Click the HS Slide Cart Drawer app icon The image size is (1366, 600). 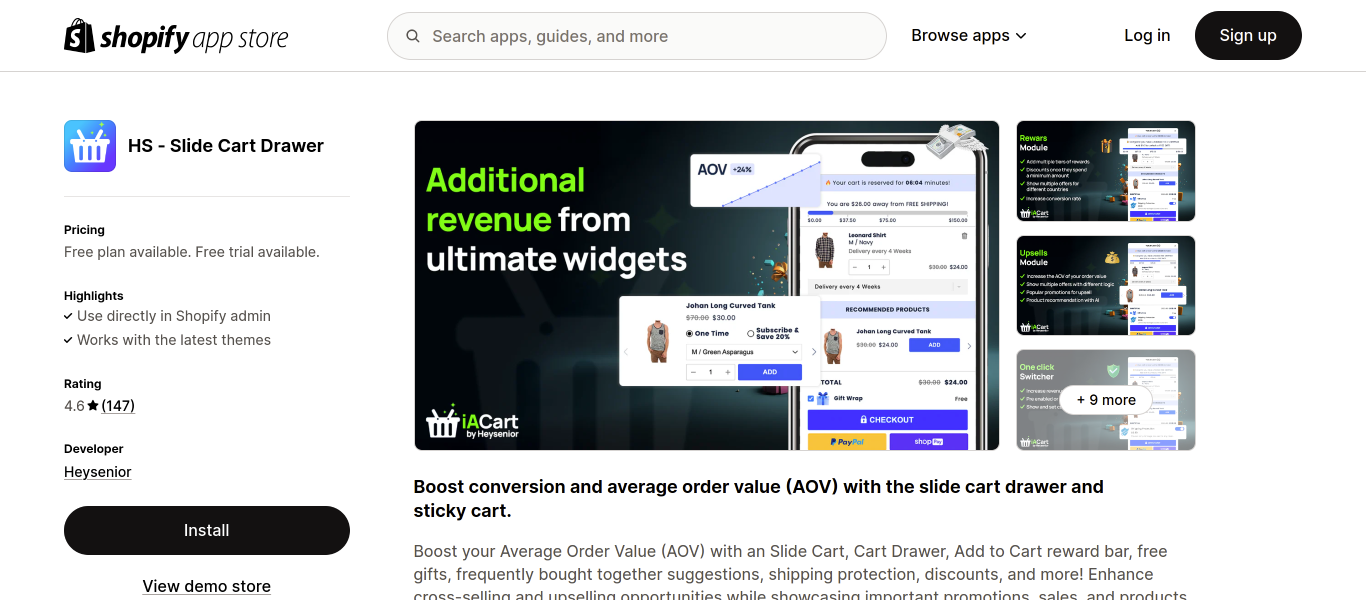point(90,146)
